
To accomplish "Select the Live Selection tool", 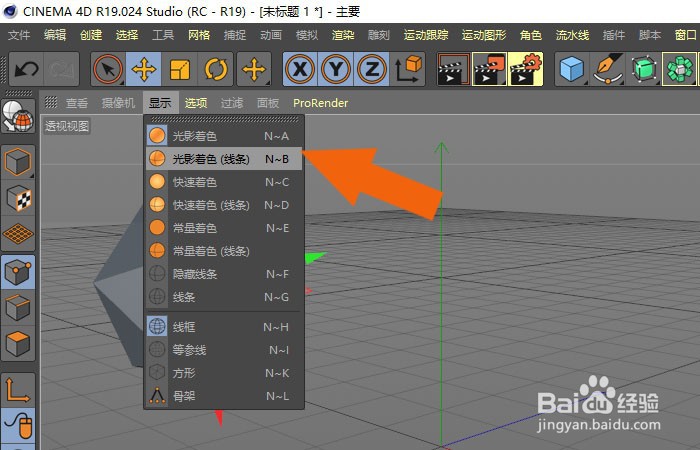I will pyautogui.click(x=108, y=69).
